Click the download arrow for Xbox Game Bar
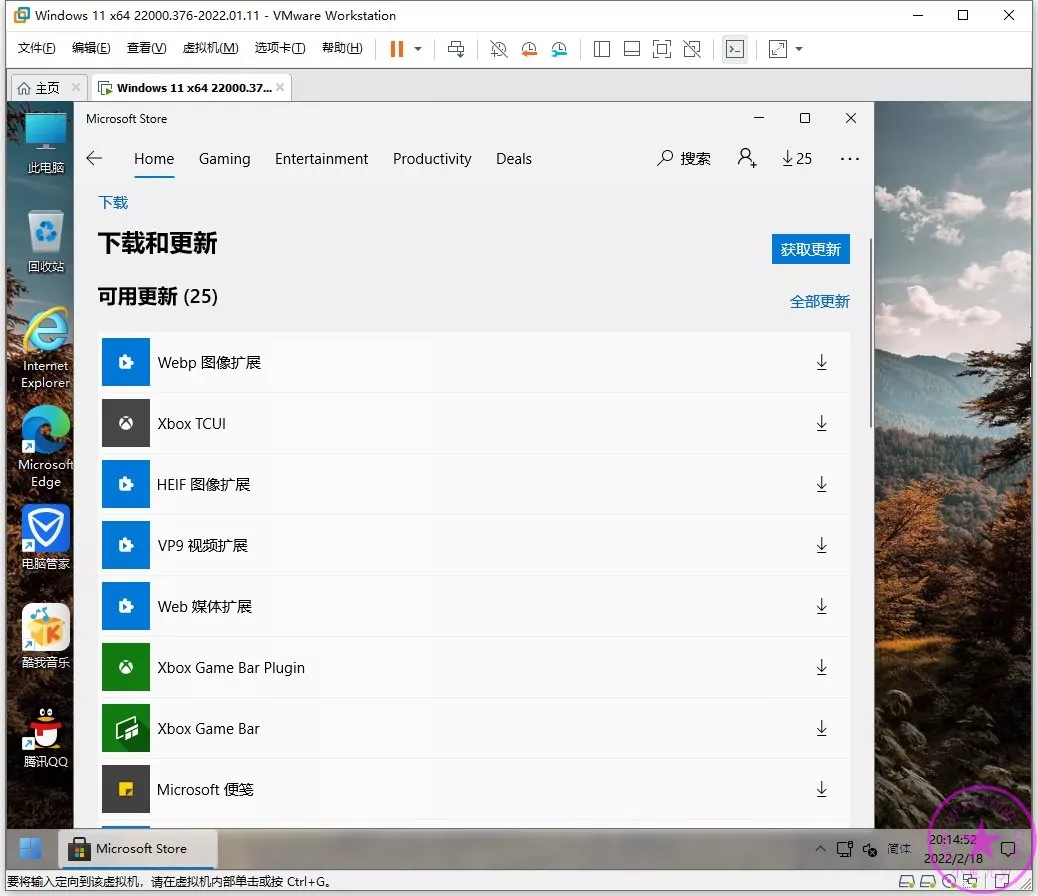1038x896 pixels. 821,728
